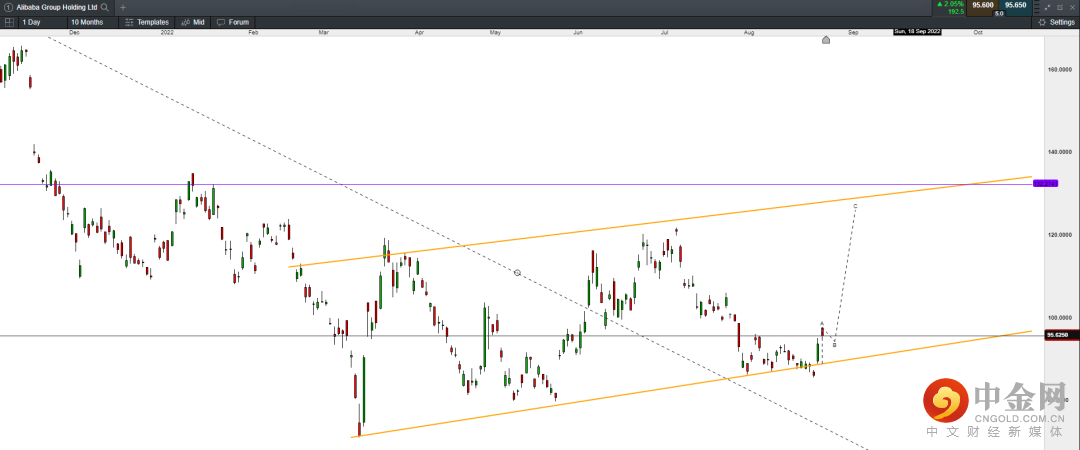Open the Templates menu
This screenshot has width=1080, height=450.
point(147,22)
